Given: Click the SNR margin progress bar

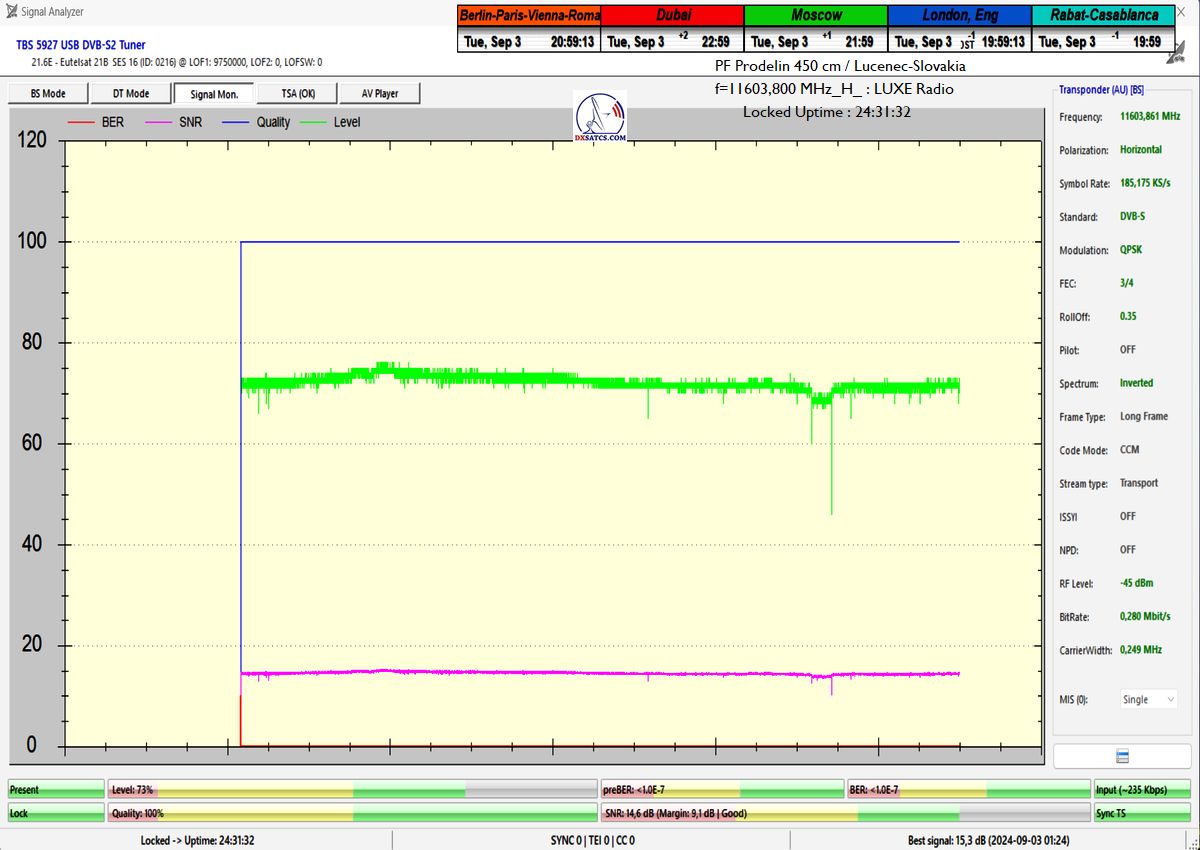Looking at the screenshot, I should click(845, 814).
